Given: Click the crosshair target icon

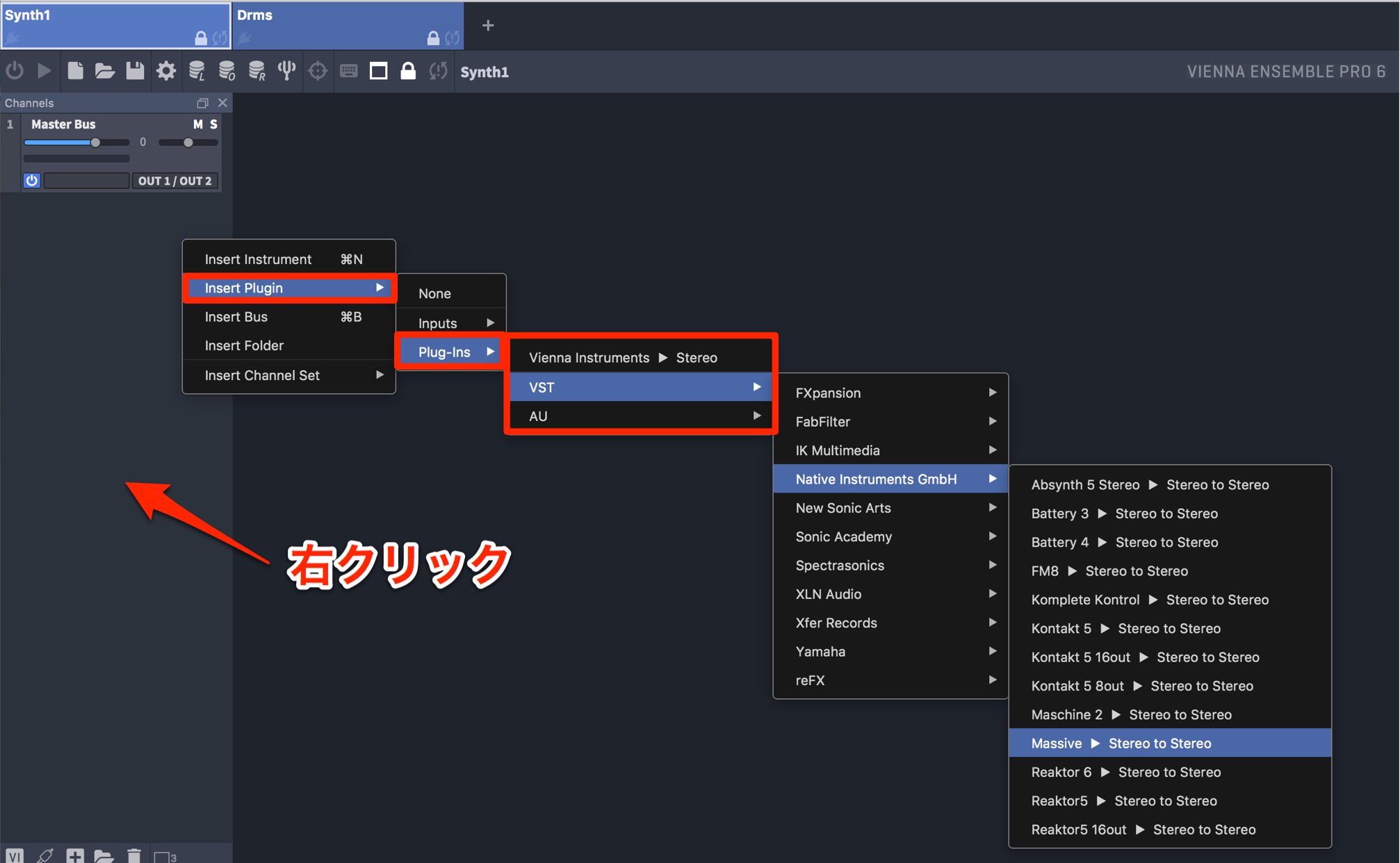Looking at the screenshot, I should coord(318,71).
